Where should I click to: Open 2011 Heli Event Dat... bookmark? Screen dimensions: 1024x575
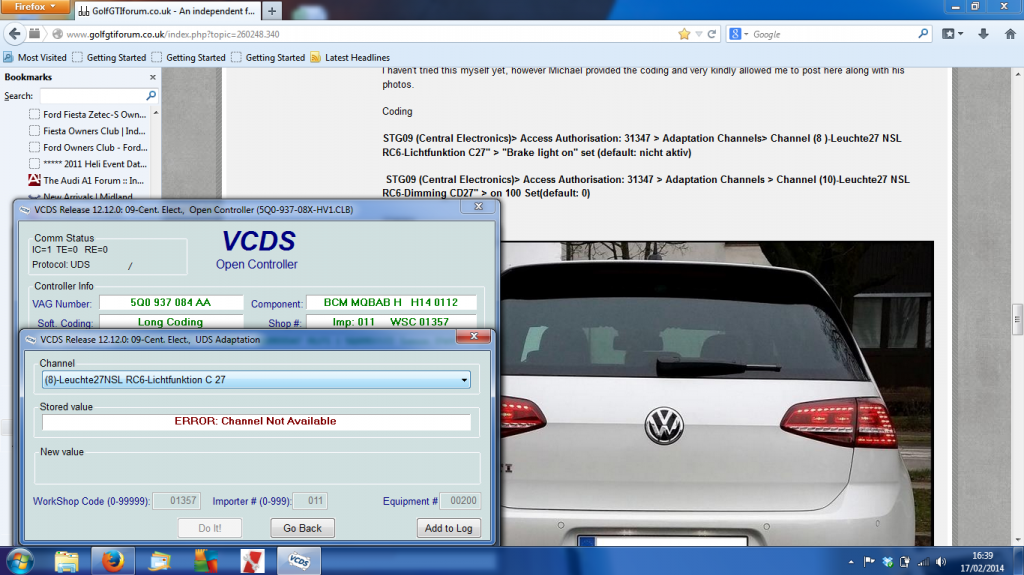click(x=88, y=164)
